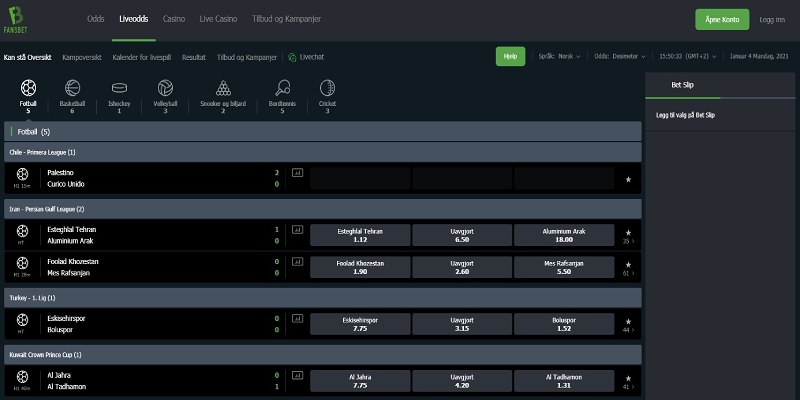Bet on Foolad Khozestan at 1.90
This screenshot has width=800, height=400.
click(x=360, y=267)
